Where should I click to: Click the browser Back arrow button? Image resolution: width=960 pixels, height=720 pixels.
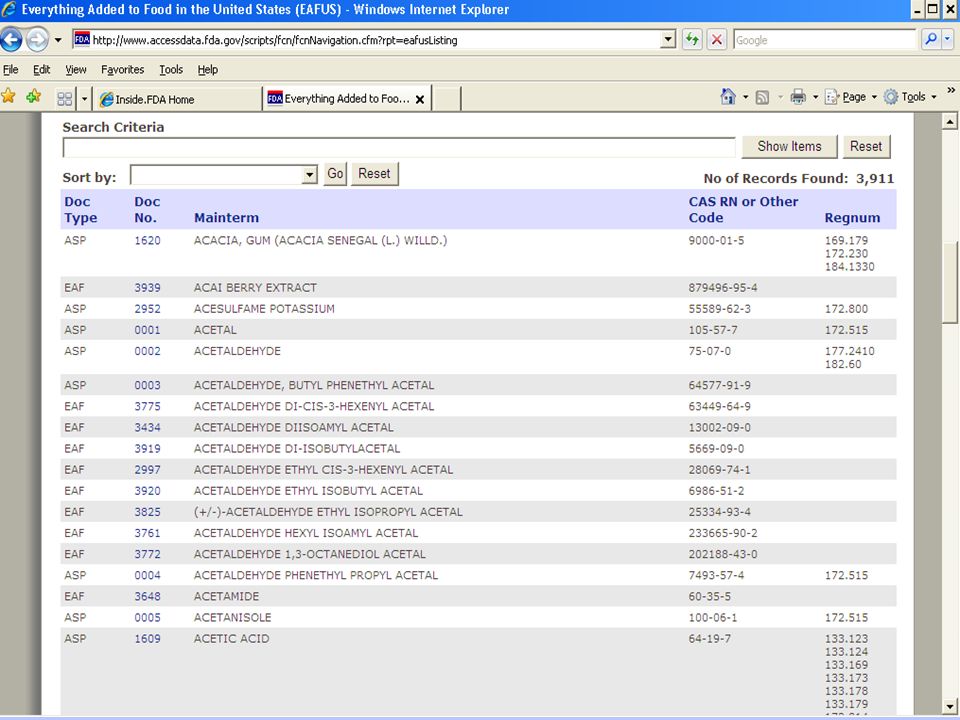coord(12,40)
